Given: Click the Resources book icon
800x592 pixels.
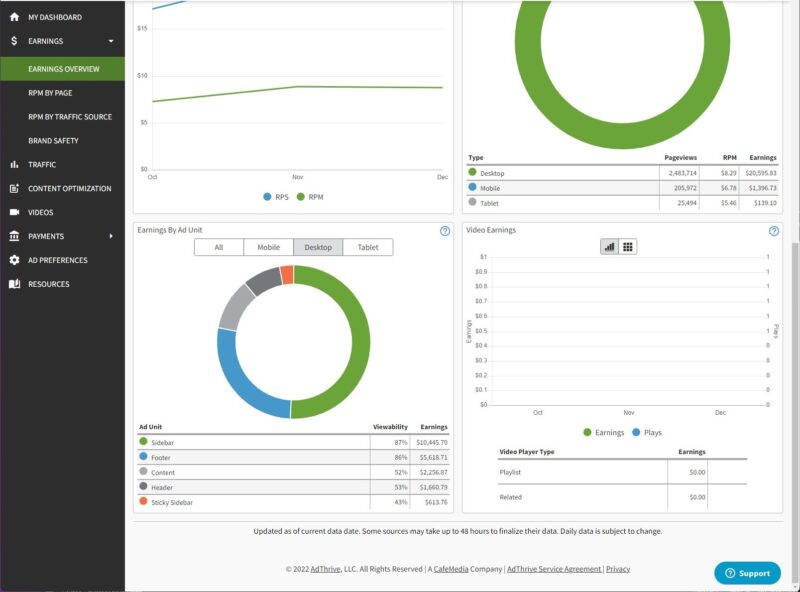Looking at the screenshot, I should [14, 284].
